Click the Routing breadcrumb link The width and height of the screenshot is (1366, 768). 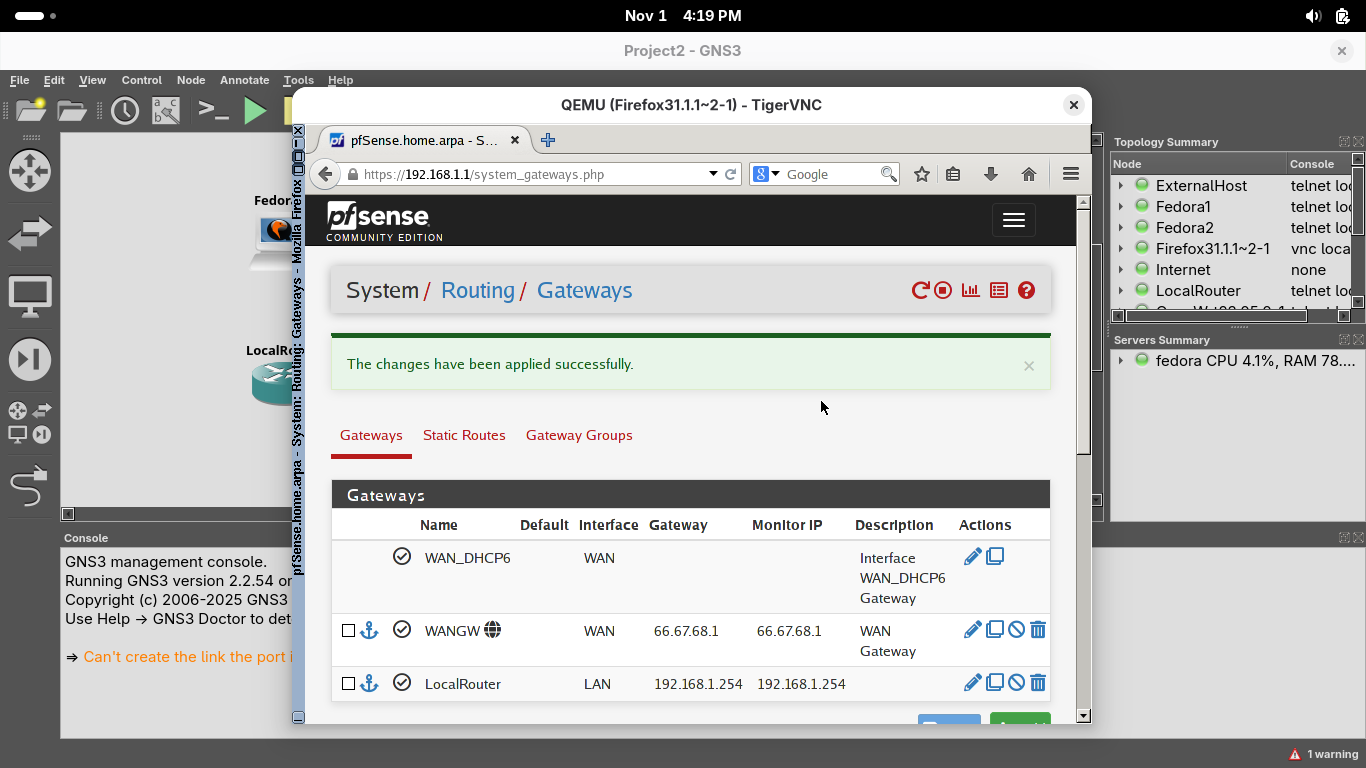[x=477, y=290]
